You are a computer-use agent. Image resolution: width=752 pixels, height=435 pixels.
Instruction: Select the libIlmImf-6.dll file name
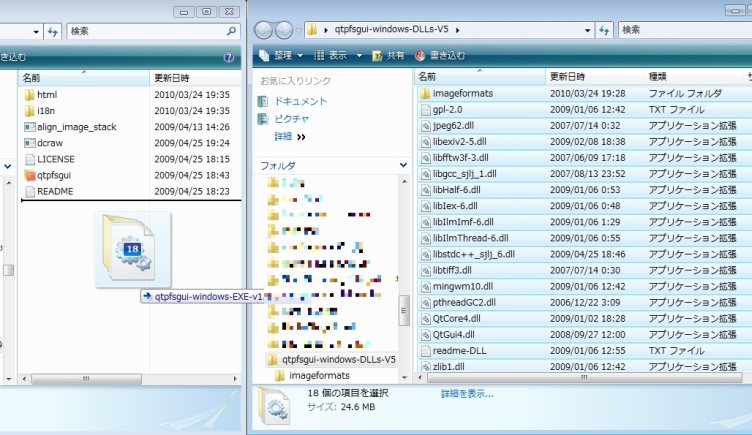463,222
